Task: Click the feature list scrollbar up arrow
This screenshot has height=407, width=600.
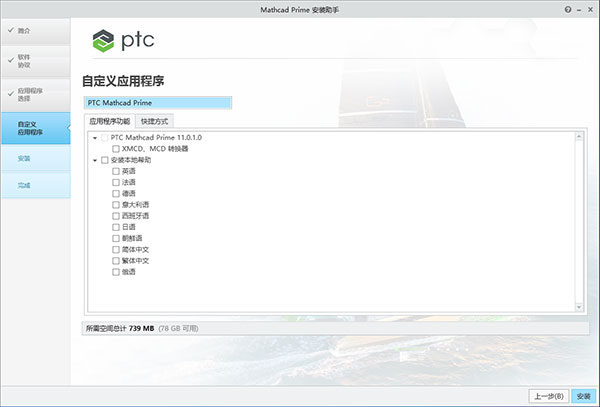Action: click(x=579, y=137)
